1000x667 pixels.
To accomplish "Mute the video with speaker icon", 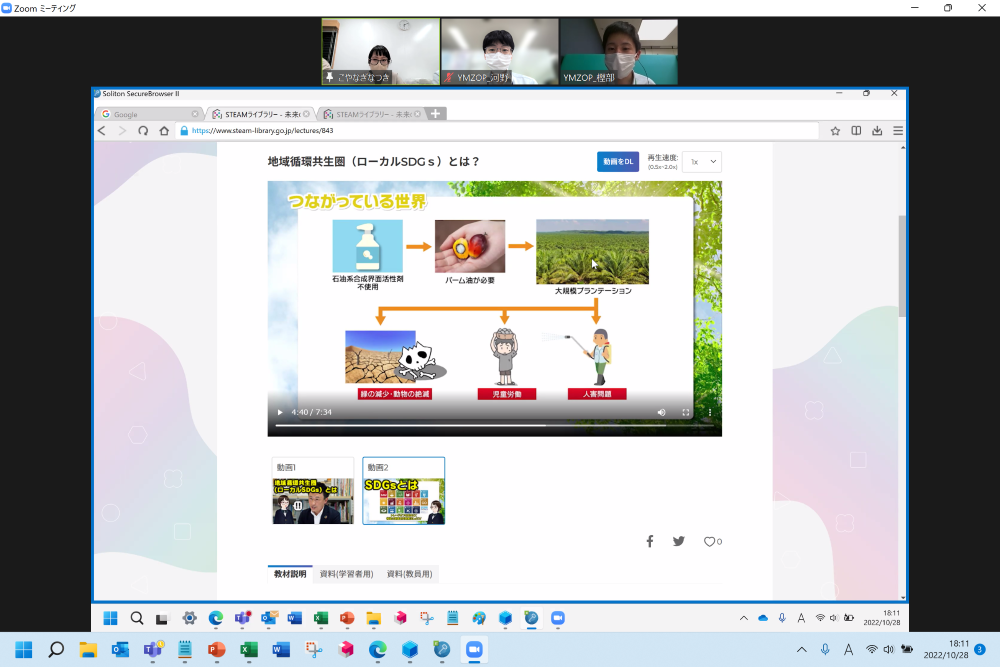I will coord(661,413).
